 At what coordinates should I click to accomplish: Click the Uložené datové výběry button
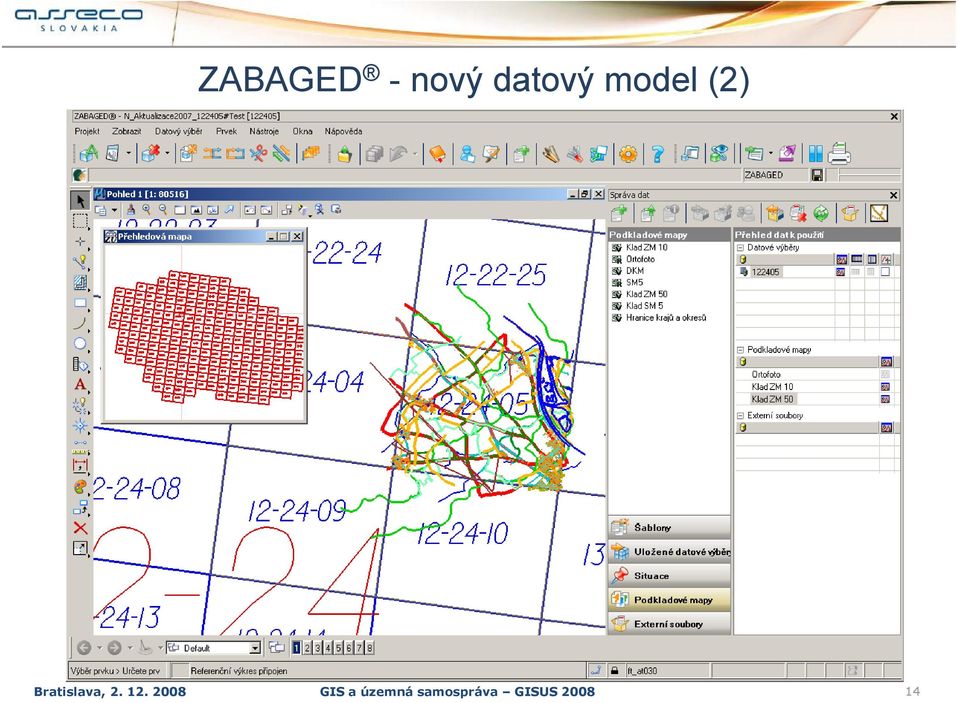click(670, 551)
